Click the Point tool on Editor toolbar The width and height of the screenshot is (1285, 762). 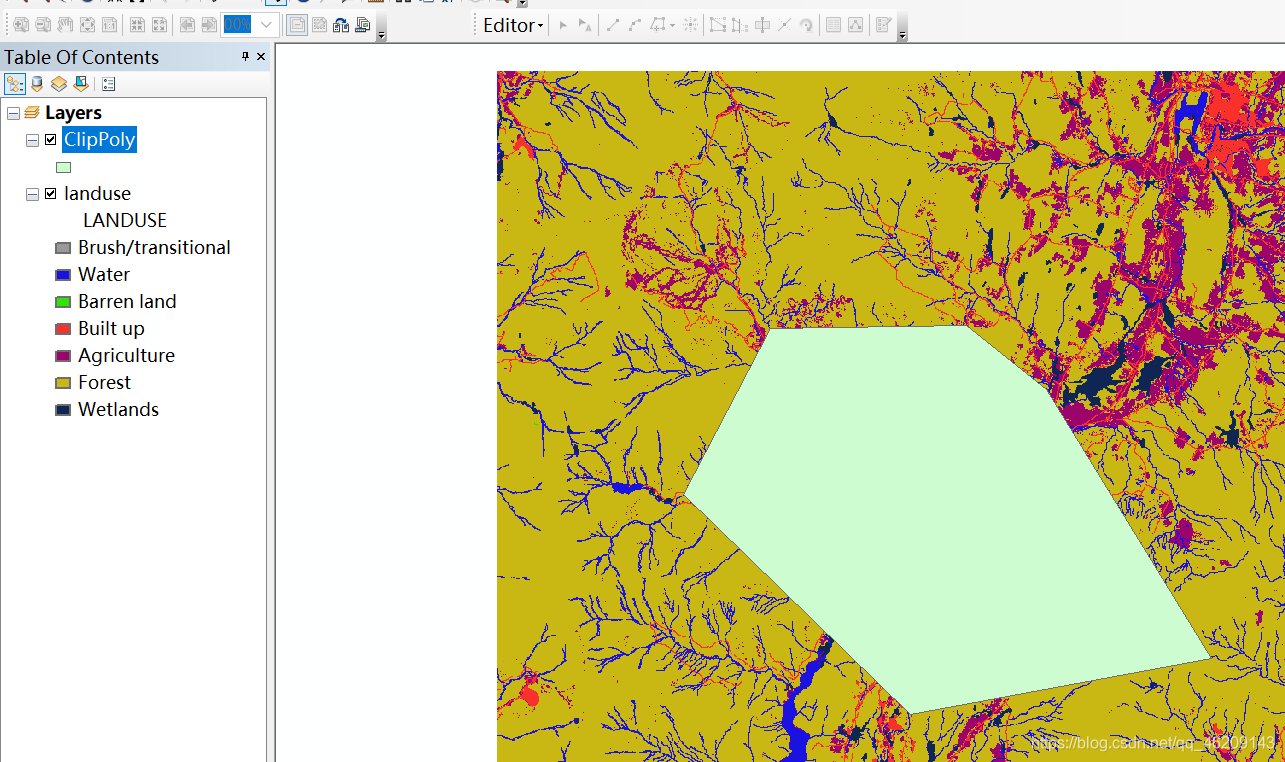coord(690,25)
